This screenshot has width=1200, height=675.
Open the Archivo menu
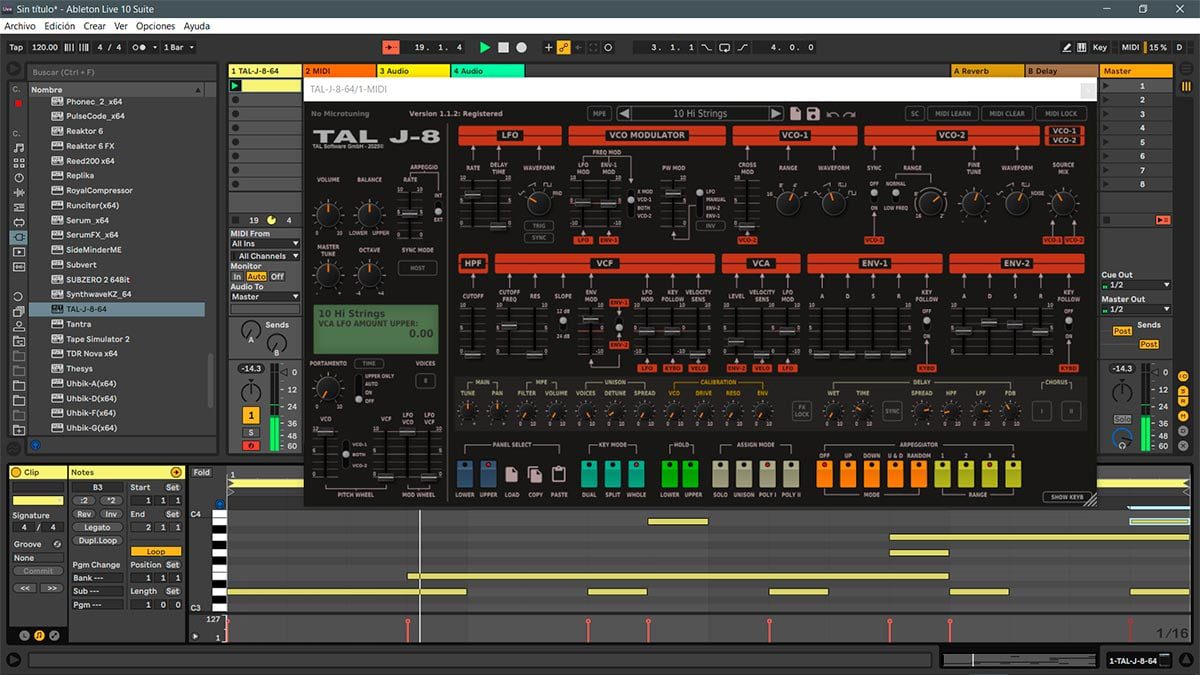[20, 26]
